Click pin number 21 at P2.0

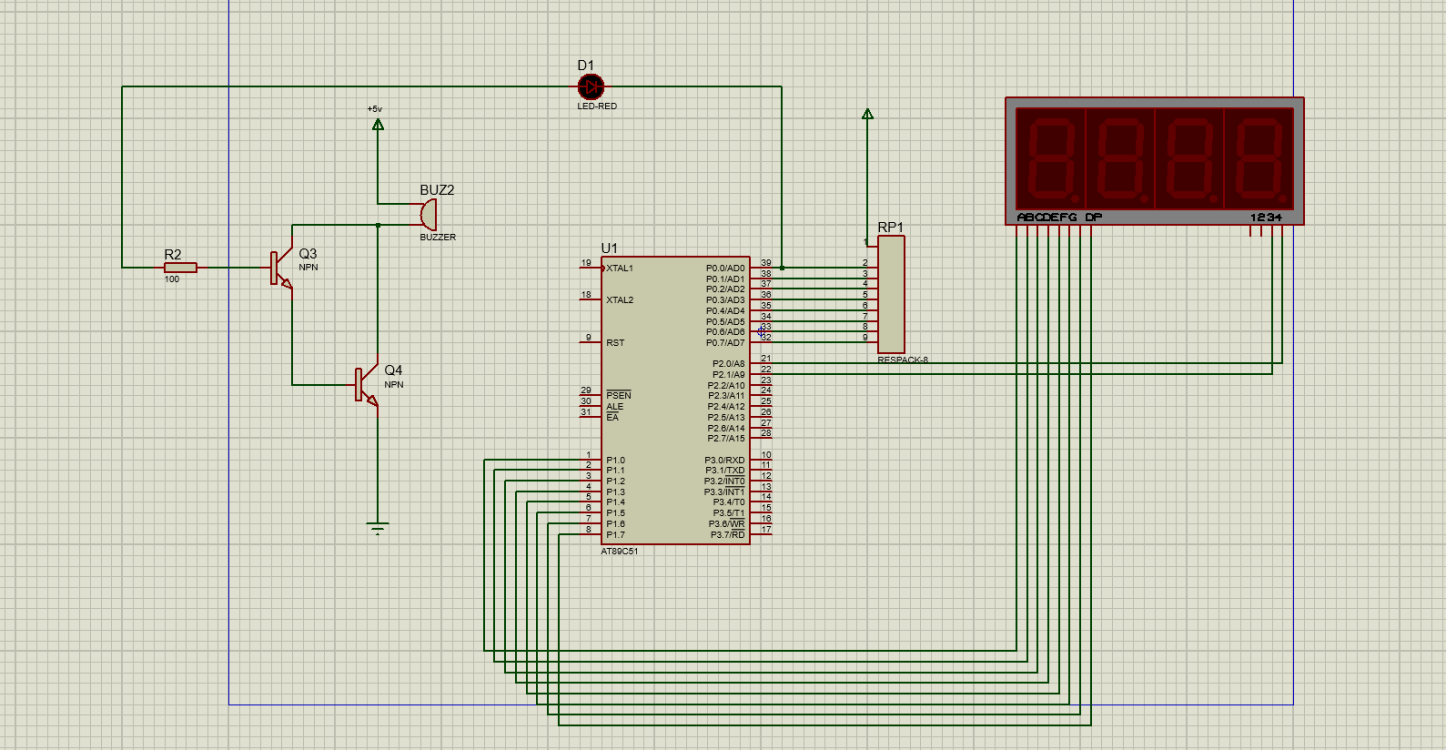(x=765, y=358)
